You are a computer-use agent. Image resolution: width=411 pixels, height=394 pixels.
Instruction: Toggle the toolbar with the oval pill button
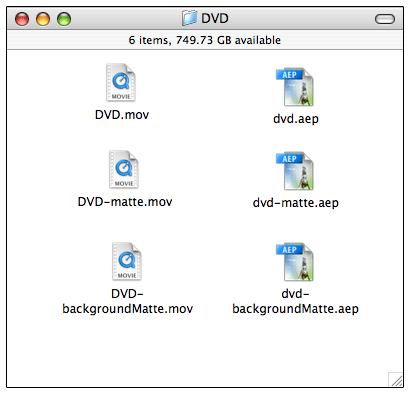(x=385, y=19)
